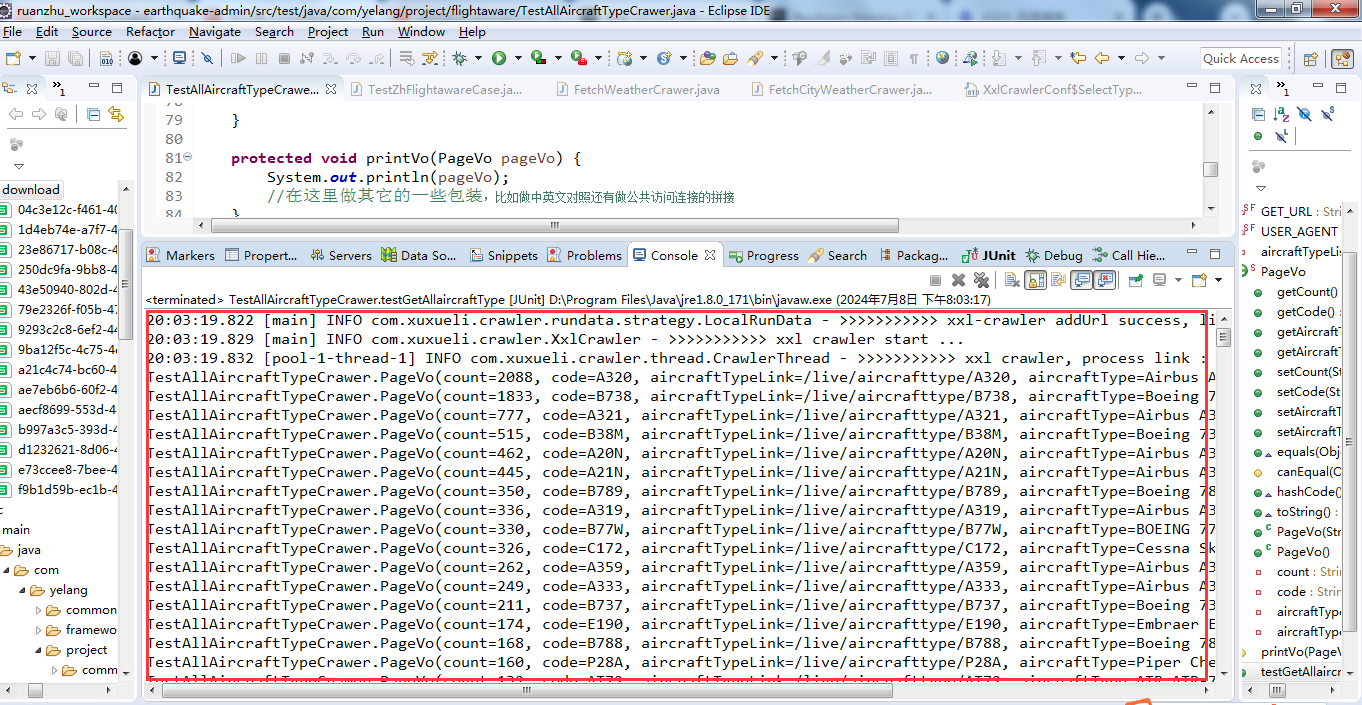Screen dimensions: 1362x705
Task: Switch to the Problems tab
Action: point(582,255)
